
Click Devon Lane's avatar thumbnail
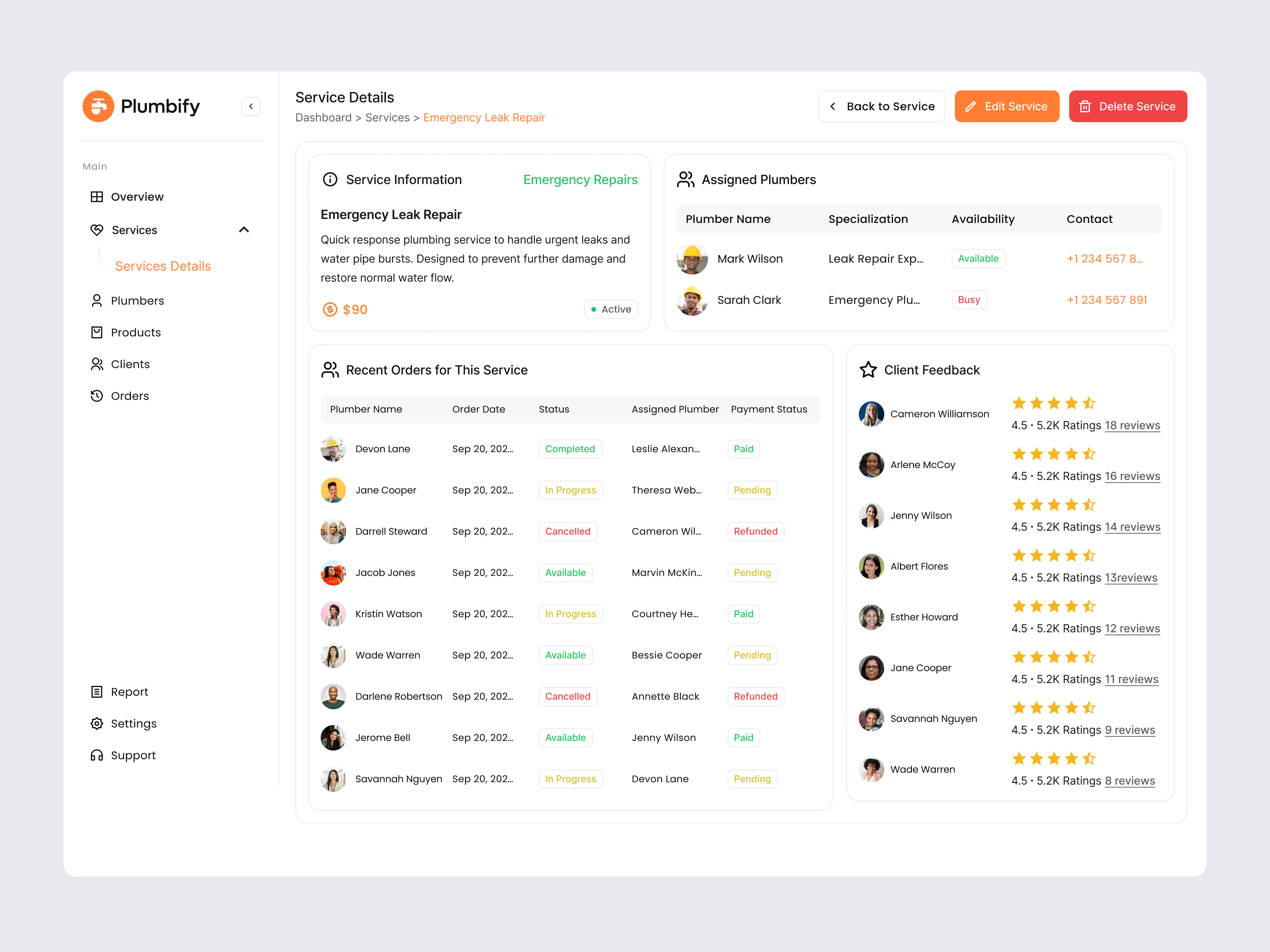point(333,449)
